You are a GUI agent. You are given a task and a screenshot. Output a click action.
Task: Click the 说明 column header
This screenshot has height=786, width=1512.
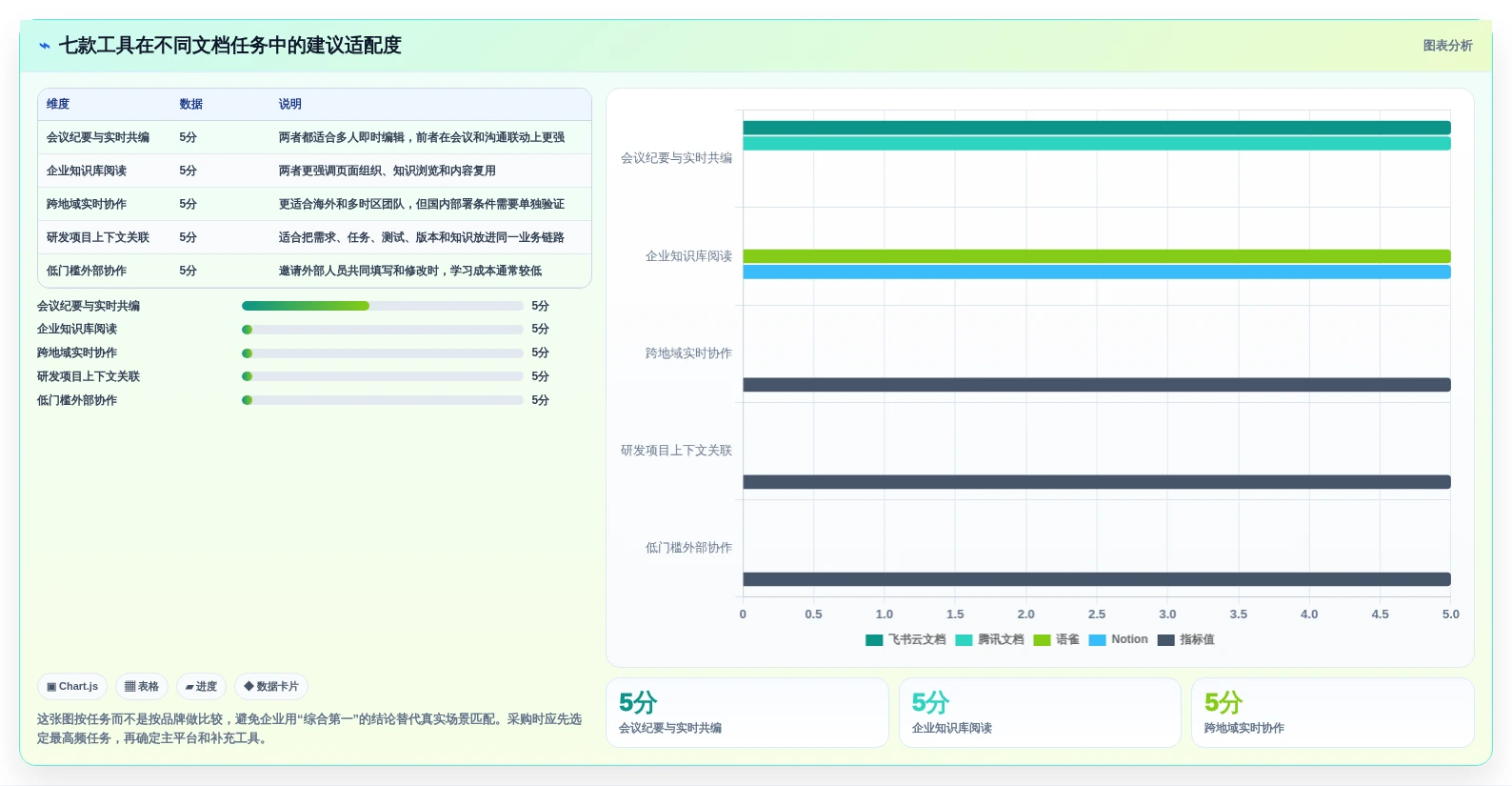pos(290,104)
